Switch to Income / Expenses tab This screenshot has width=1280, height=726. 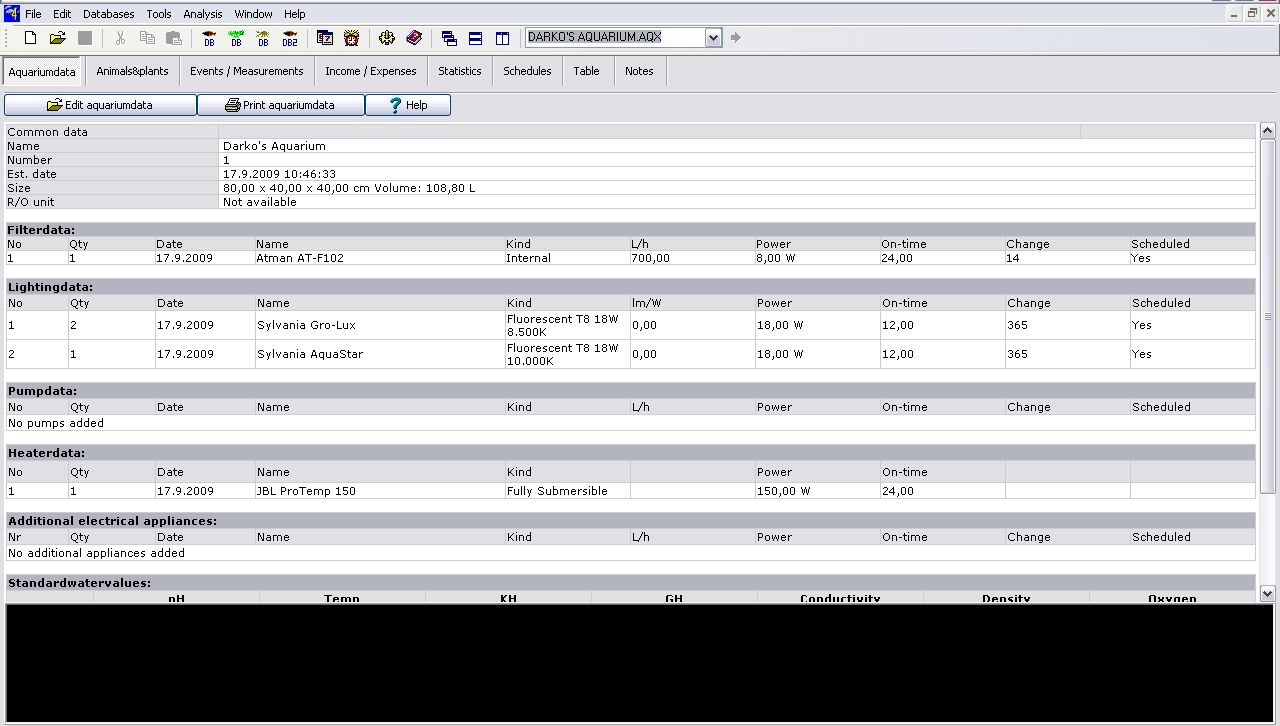click(371, 71)
